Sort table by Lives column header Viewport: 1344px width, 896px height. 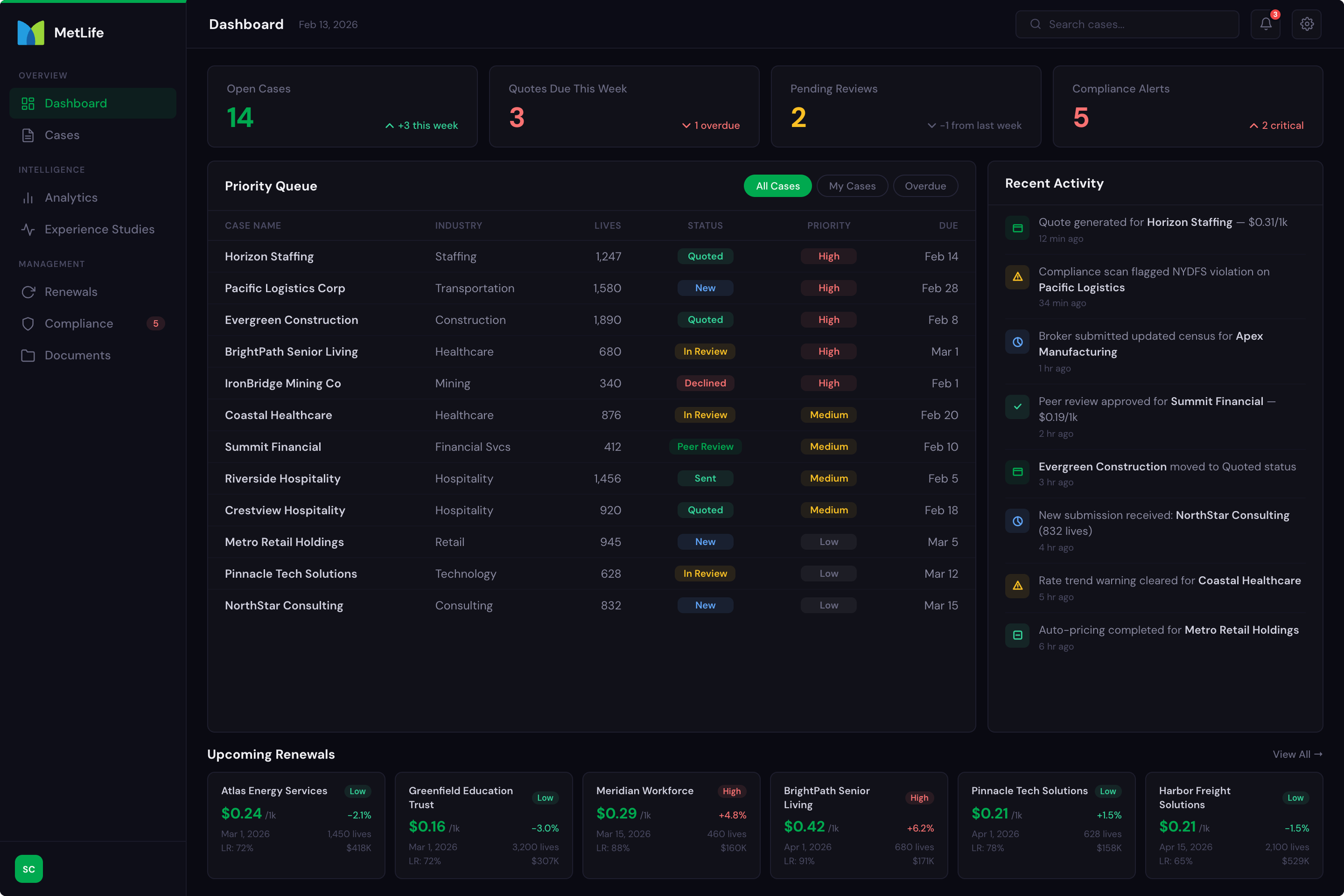(607, 226)
